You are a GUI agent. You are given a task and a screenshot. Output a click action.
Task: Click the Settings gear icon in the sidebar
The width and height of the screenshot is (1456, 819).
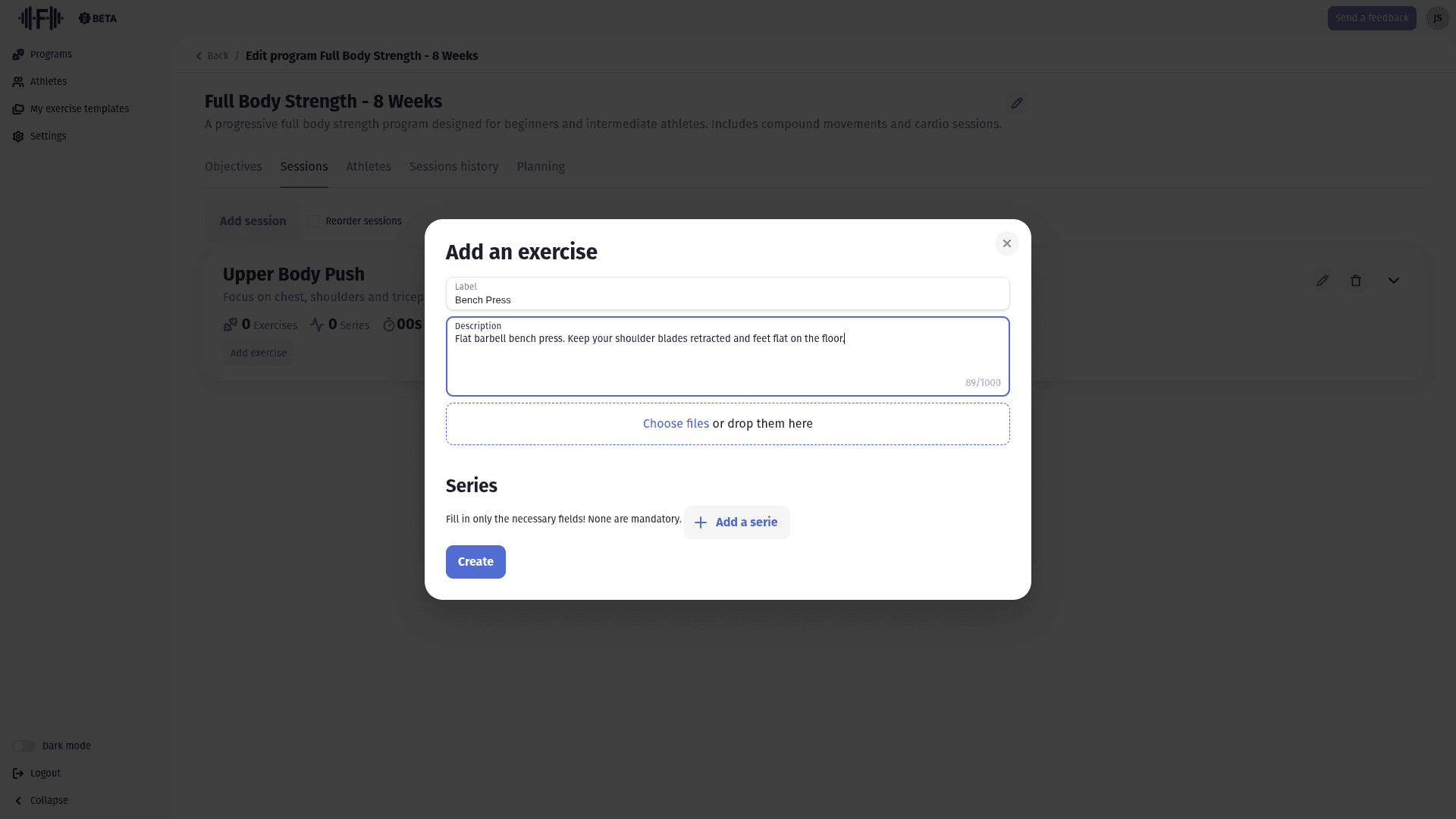18,136
